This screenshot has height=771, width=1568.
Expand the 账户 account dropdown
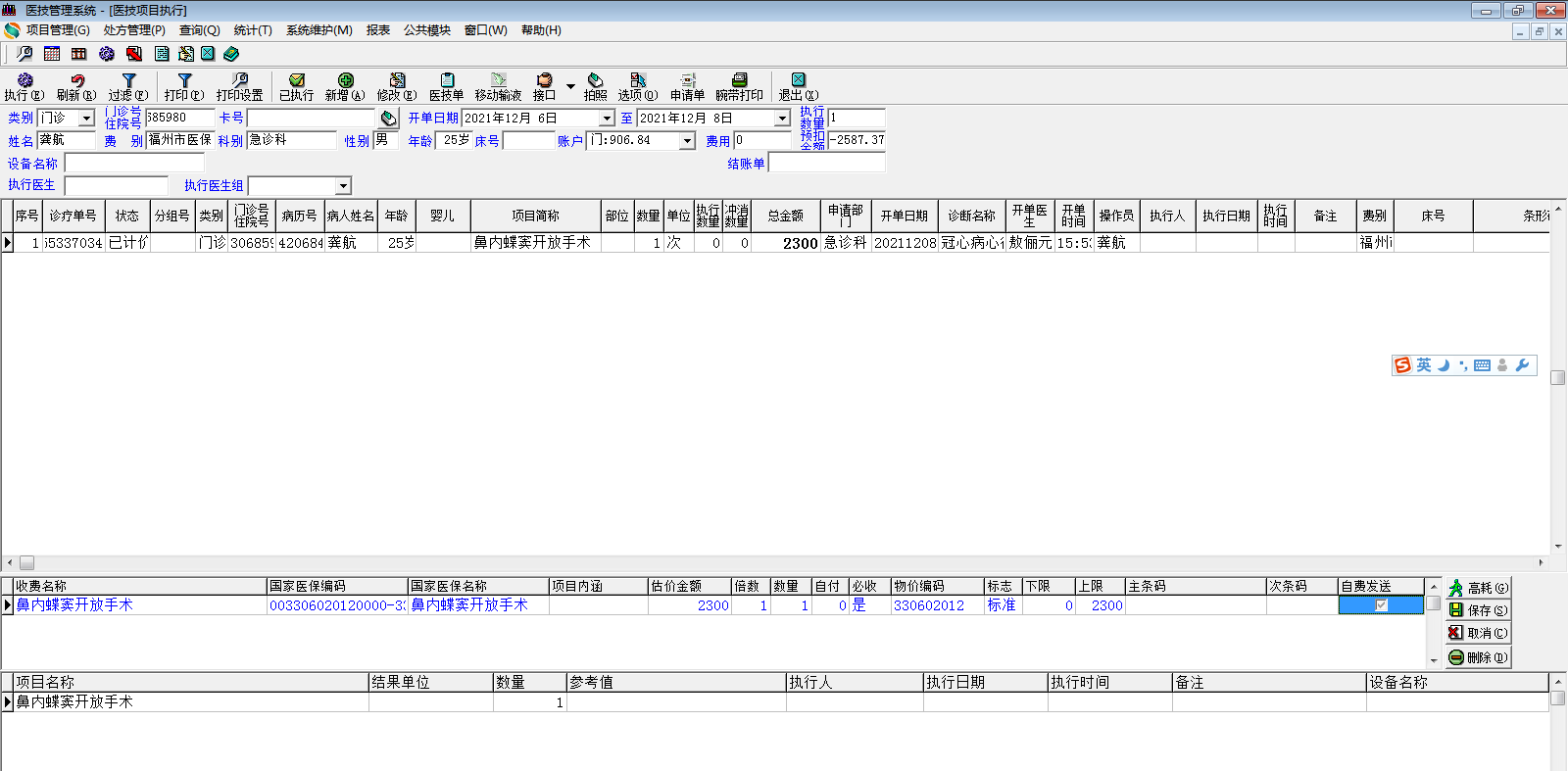(687, 141)
